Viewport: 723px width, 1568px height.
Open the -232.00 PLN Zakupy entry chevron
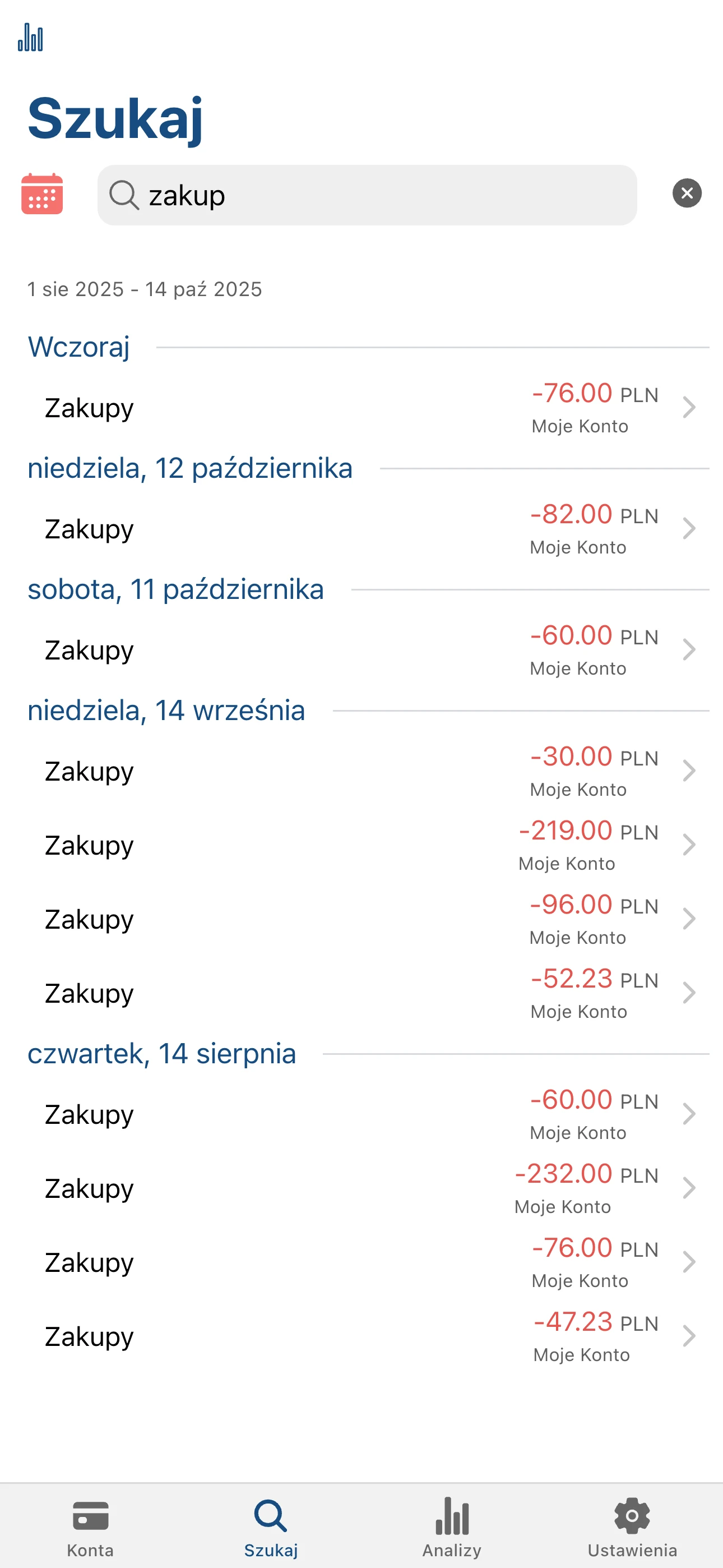coord(688,1188)
